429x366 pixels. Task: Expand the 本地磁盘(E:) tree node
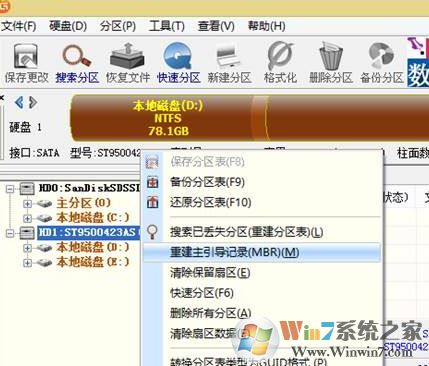27,263
